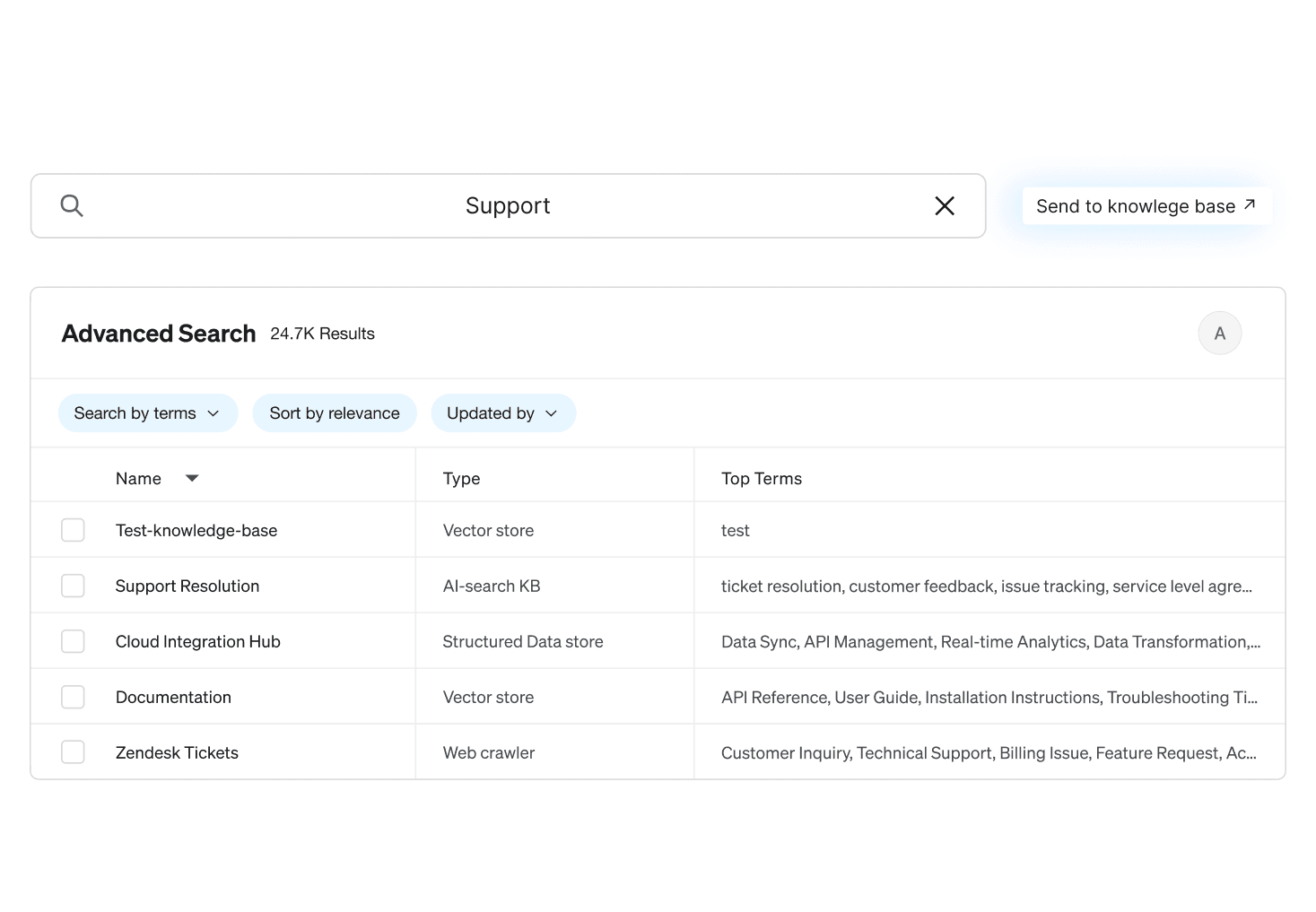
Task: Click the magnifying glass search icon
Action: point(72,205)
